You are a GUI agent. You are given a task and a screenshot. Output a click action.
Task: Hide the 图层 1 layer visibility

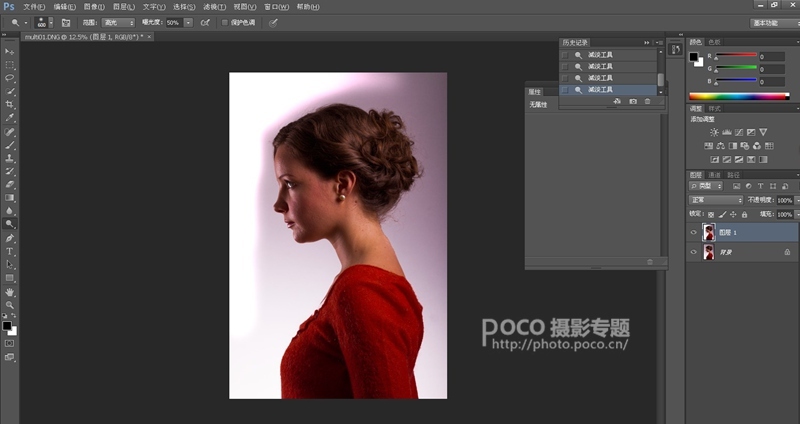pyautogui.click(x=694, y=232)
